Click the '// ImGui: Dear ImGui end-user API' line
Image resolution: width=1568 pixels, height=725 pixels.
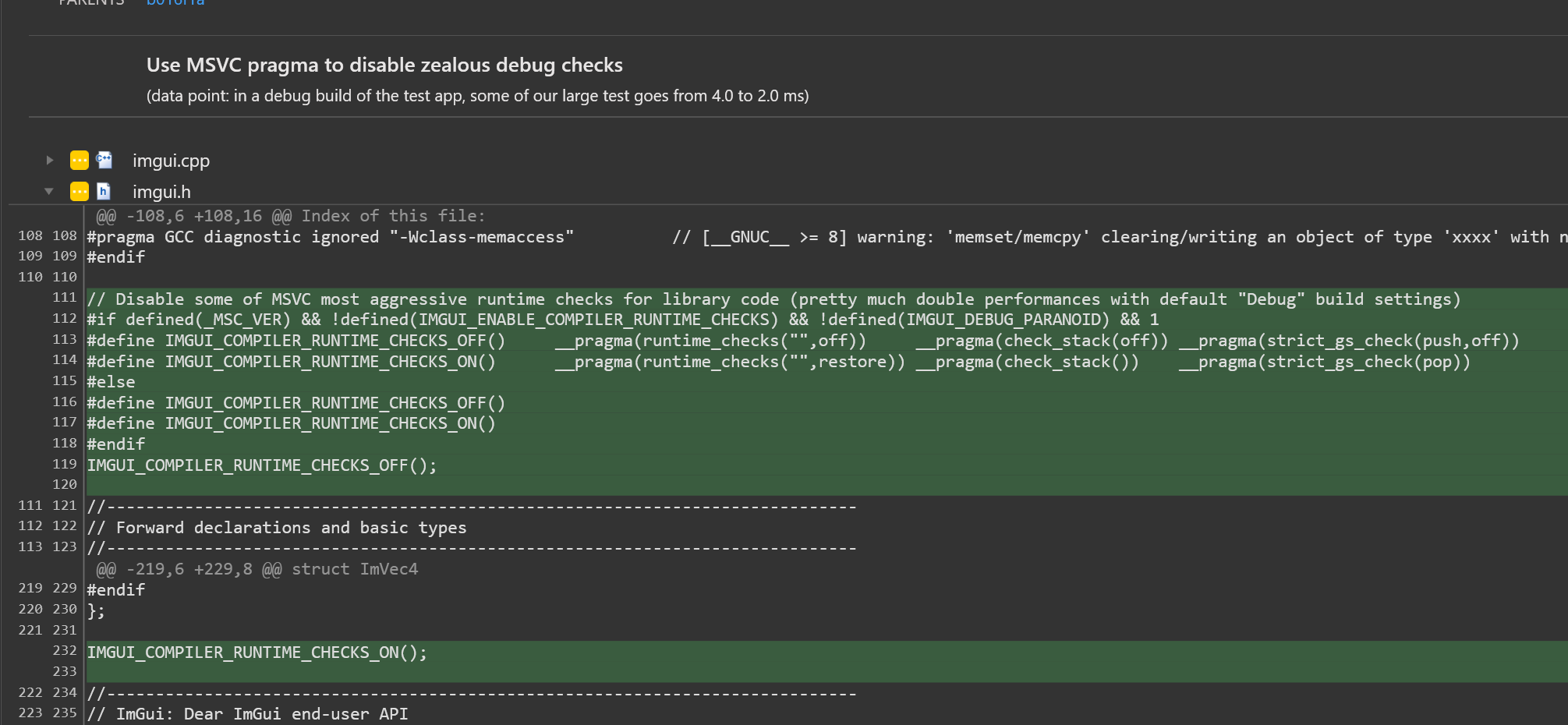(247, 714)
